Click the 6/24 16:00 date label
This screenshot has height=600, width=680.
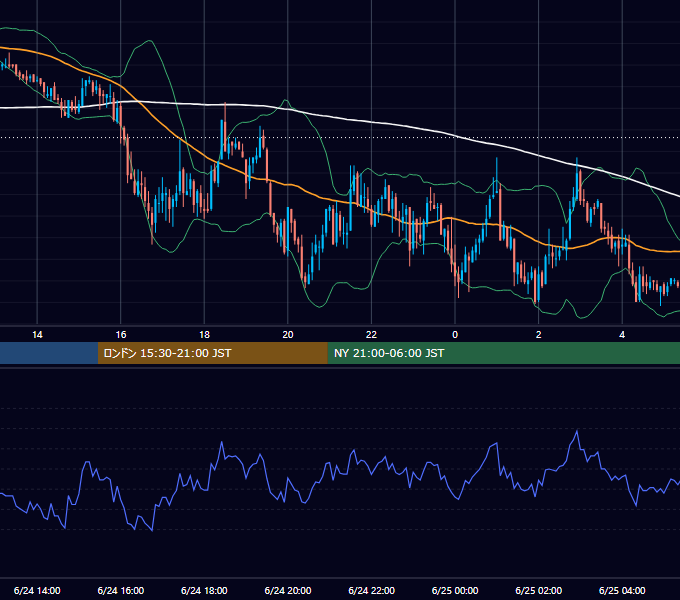[x=121, y=590]
